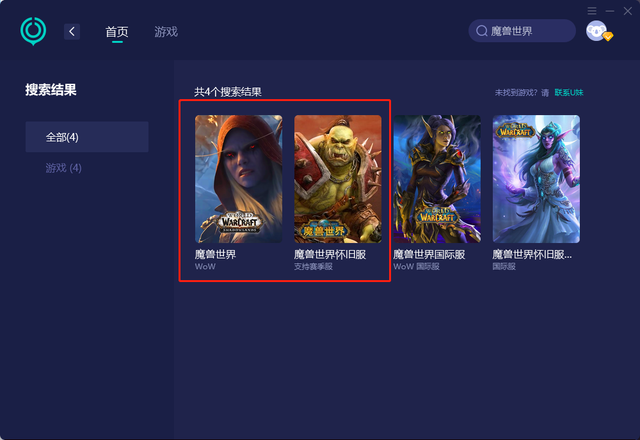Minimize the window
Image resolution: width=640 pixels, height=440 pixels.
click(610, 11)
